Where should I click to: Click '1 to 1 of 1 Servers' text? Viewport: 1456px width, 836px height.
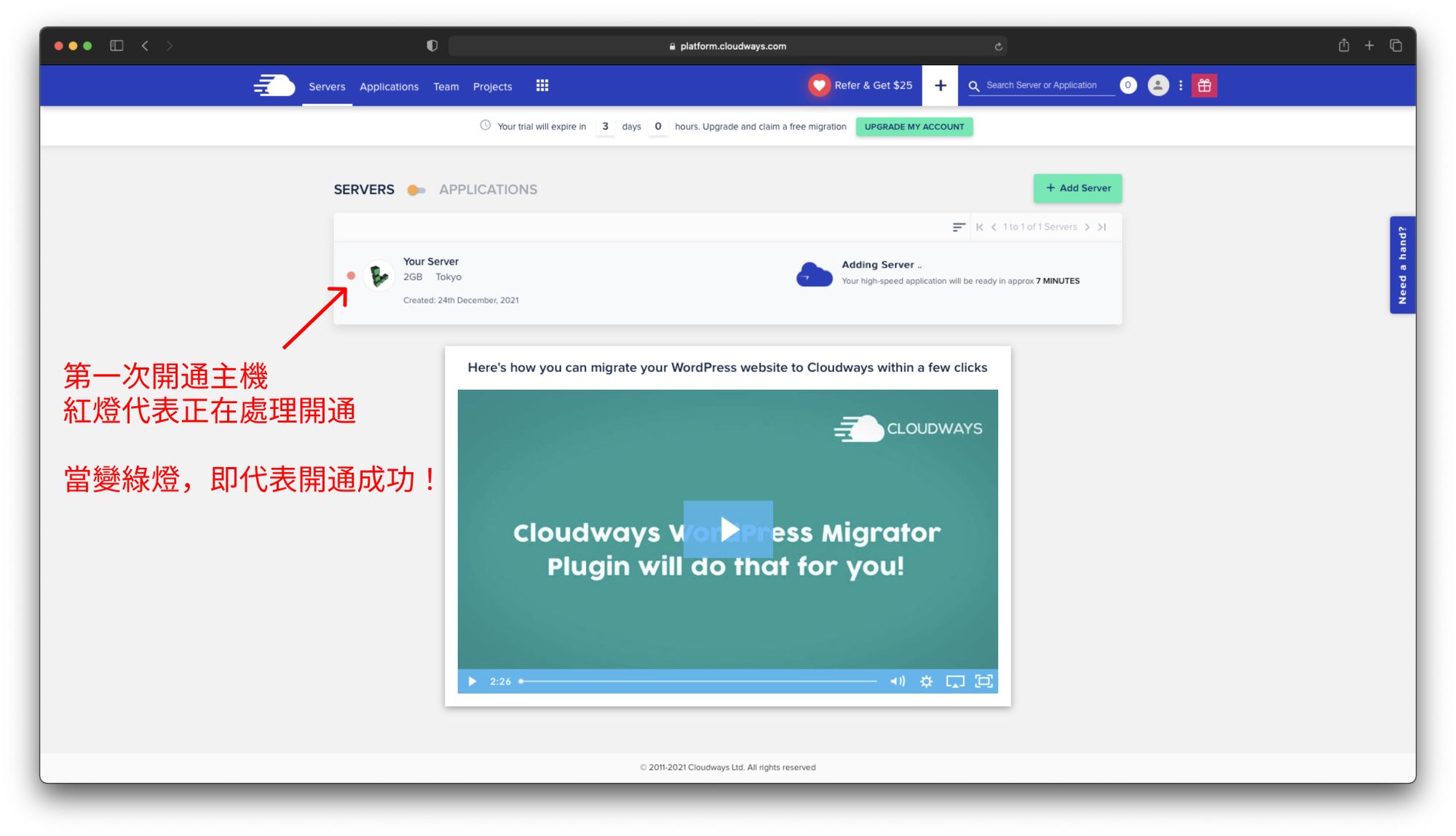click(1040, 227)
